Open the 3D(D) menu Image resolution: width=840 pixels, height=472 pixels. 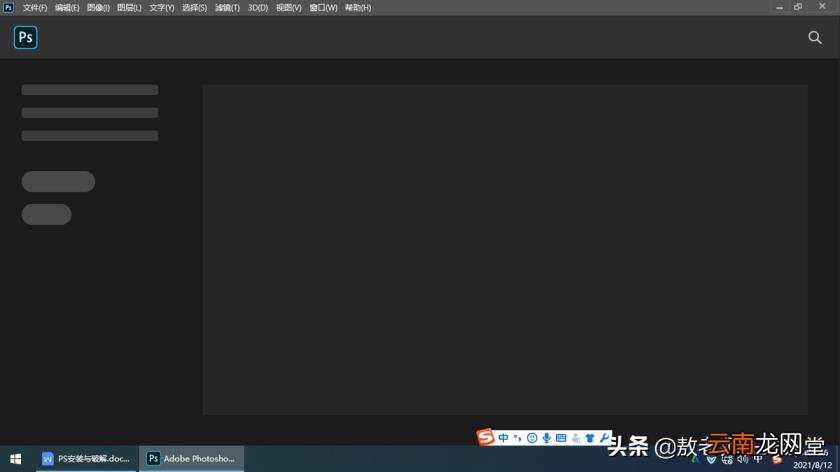click(258, 8)
